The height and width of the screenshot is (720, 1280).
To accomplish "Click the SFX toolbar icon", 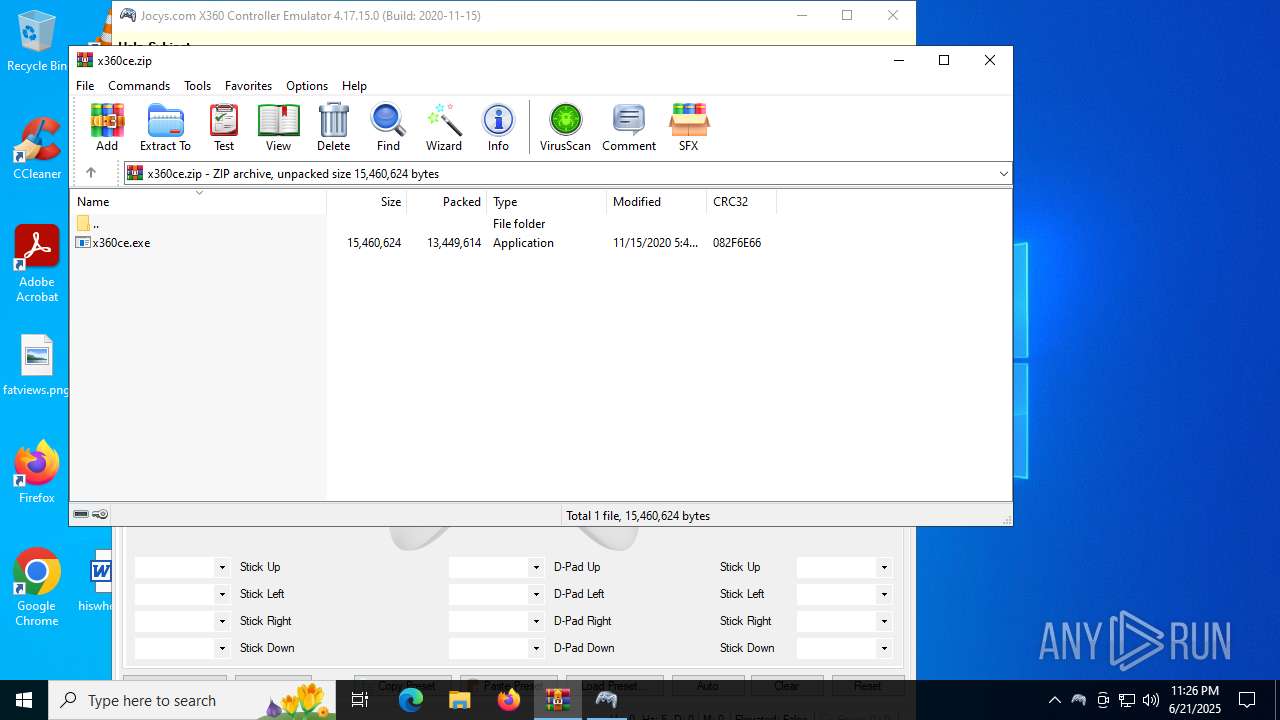I will [688, 127].
